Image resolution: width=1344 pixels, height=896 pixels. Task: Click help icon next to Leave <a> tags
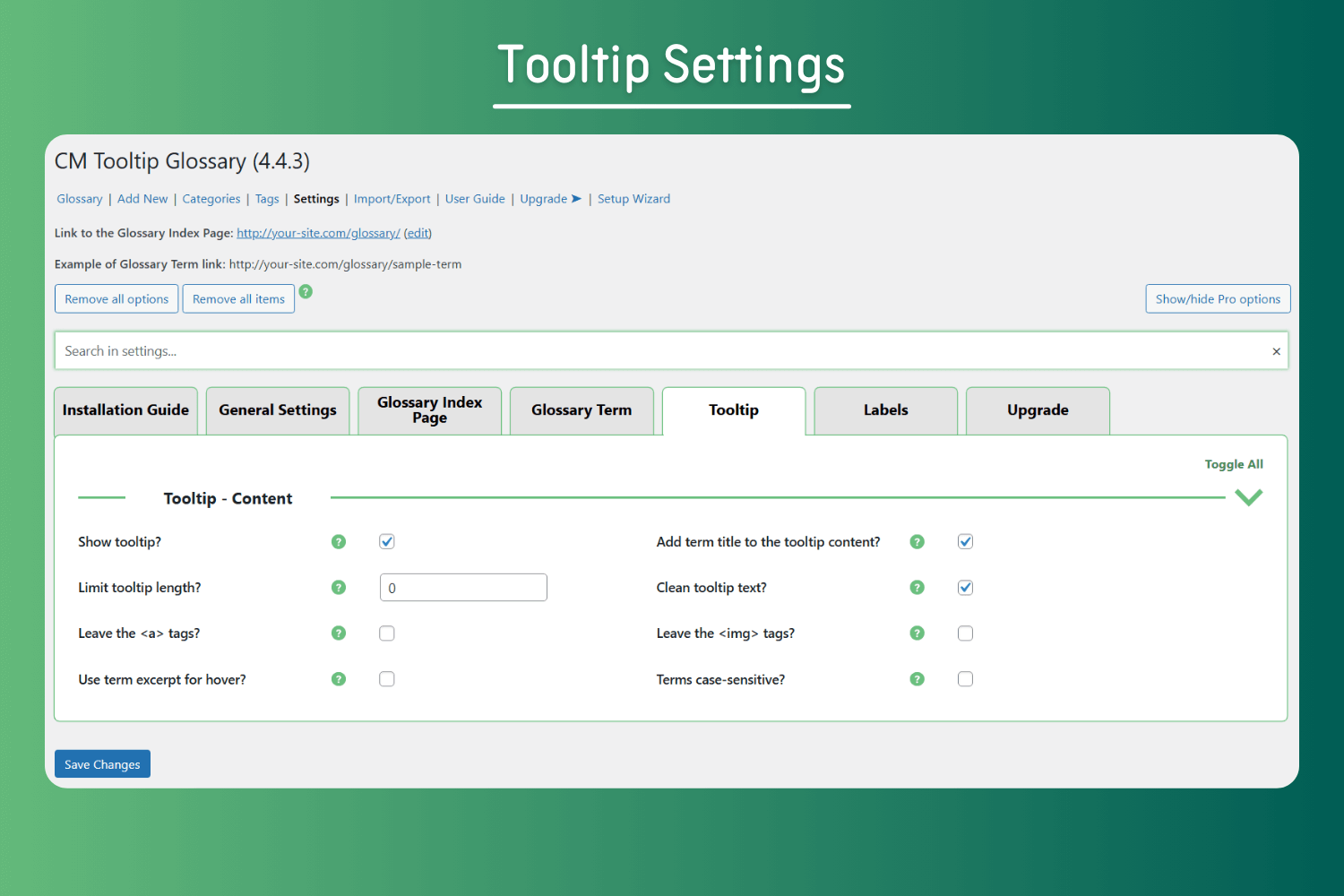click(x=339, y=633)
